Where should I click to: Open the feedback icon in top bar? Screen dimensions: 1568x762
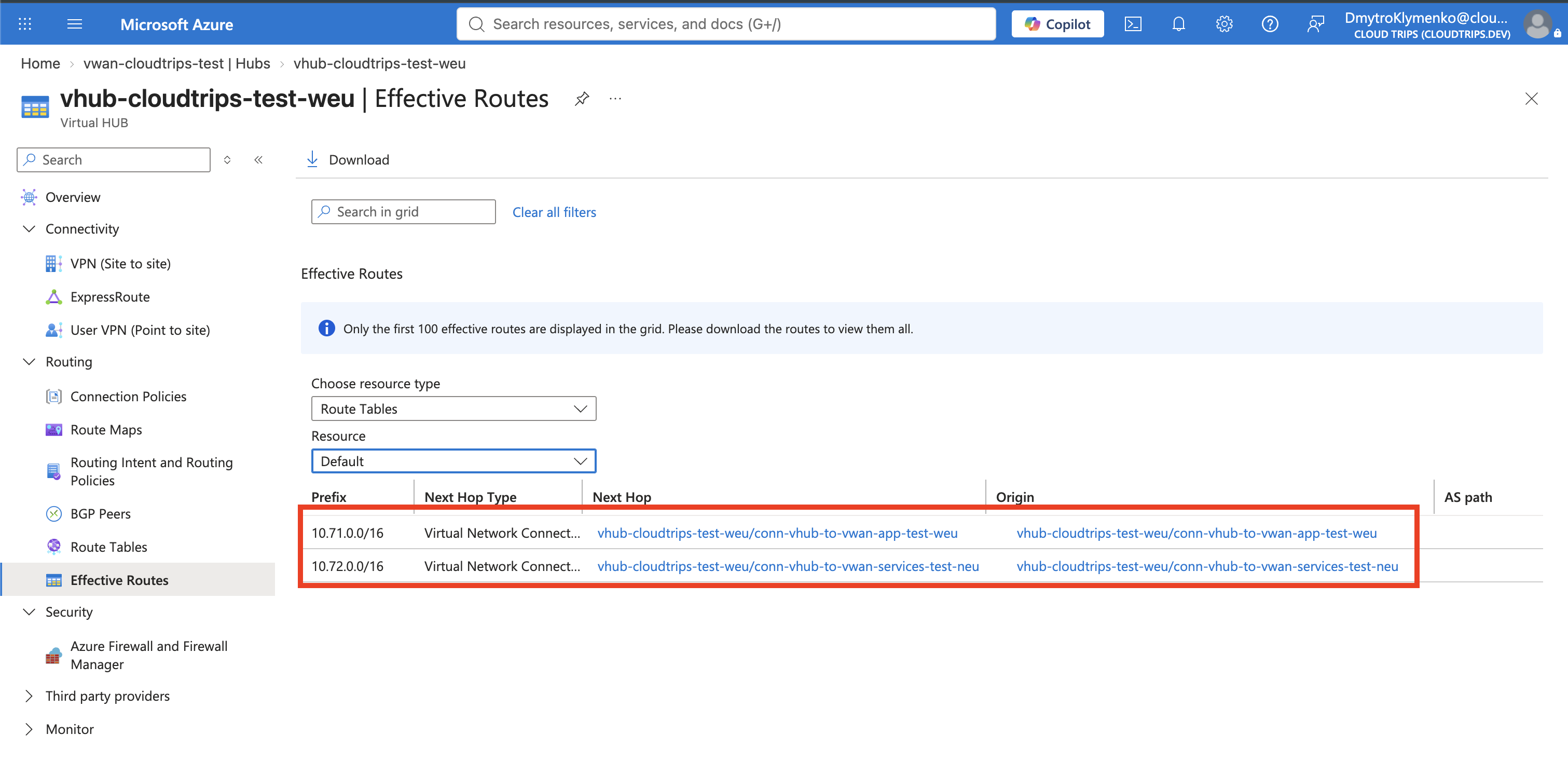tap(1315, 24)
